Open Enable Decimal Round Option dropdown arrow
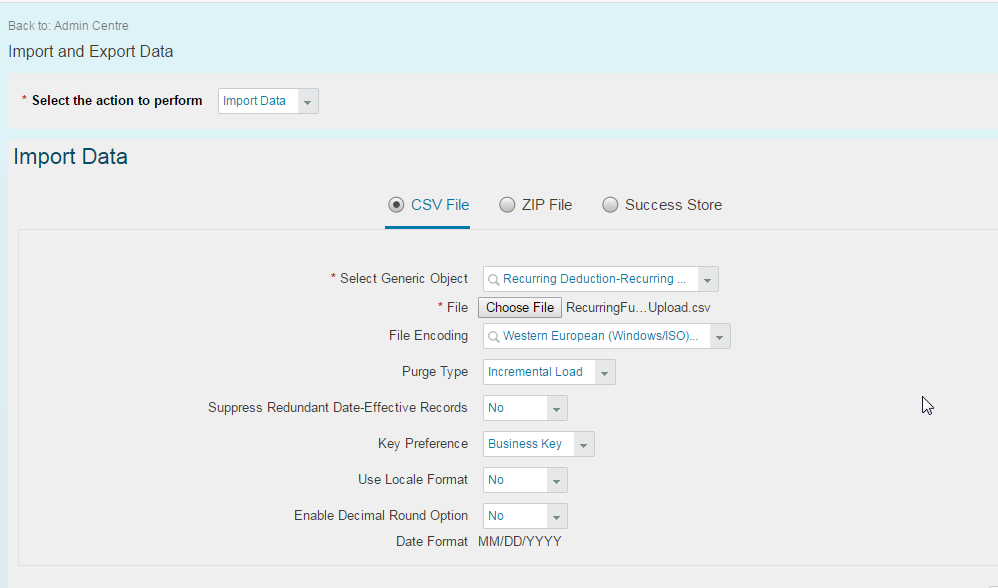998x588 pixels. (556, 516)
